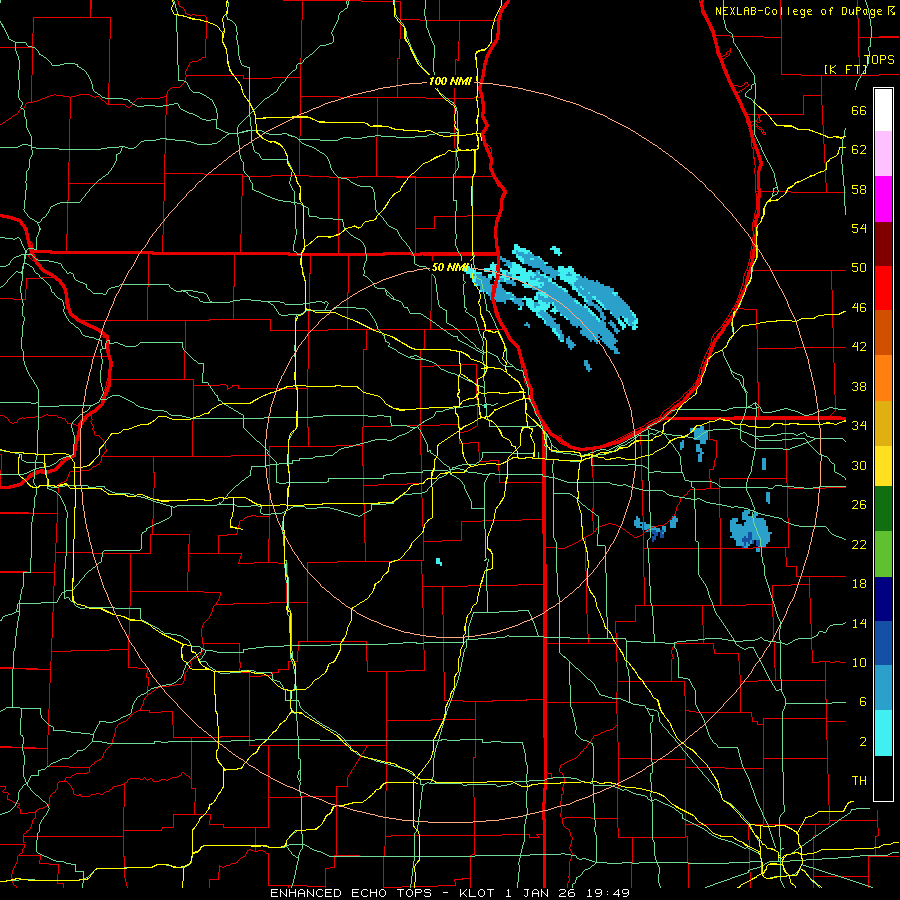This screenshot has width=900, height=900.
Task: Click the medium blue legend swatch
Action: tap(883, 643)
